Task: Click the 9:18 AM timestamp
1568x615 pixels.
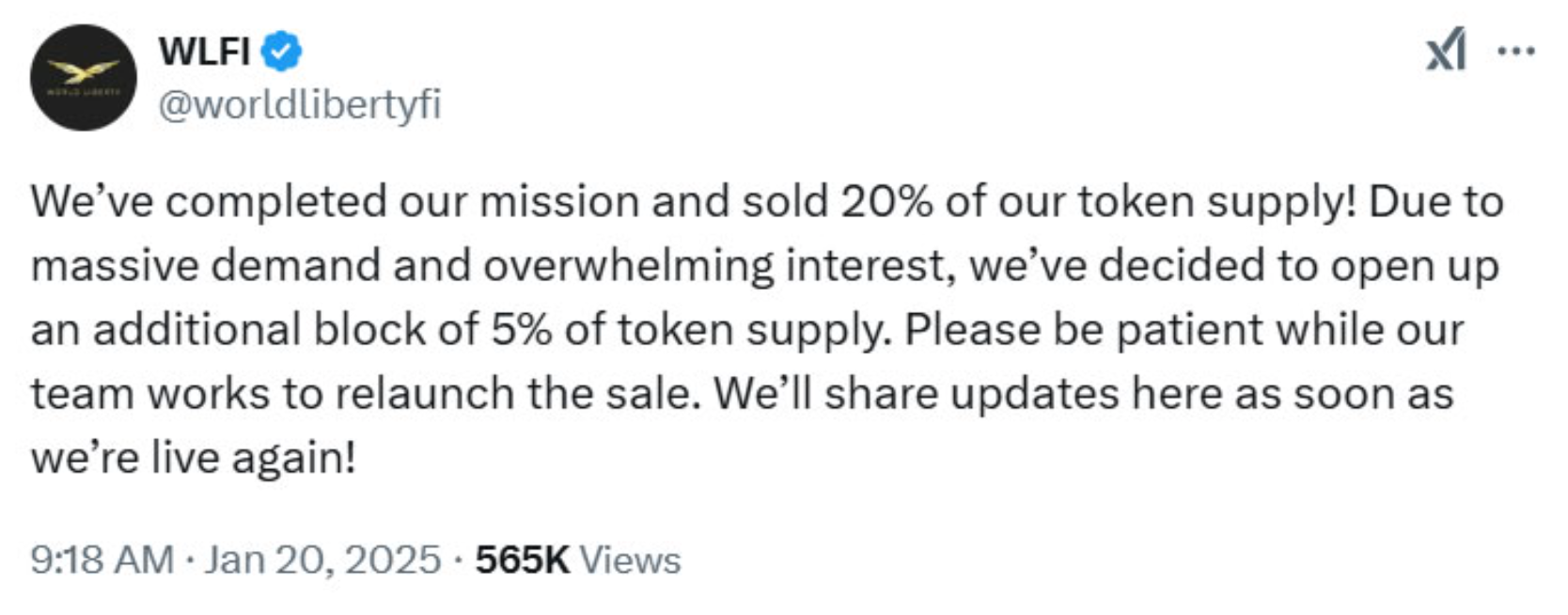Action: 102,560
